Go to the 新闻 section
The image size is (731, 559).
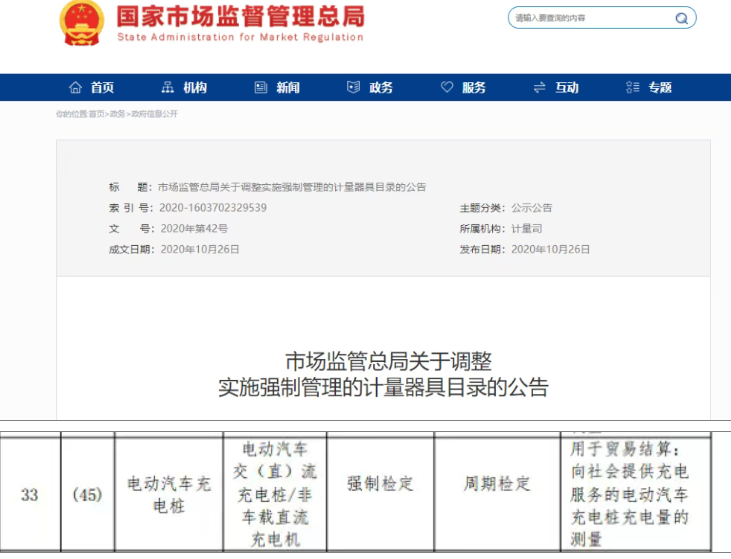(x=288, y=88)
